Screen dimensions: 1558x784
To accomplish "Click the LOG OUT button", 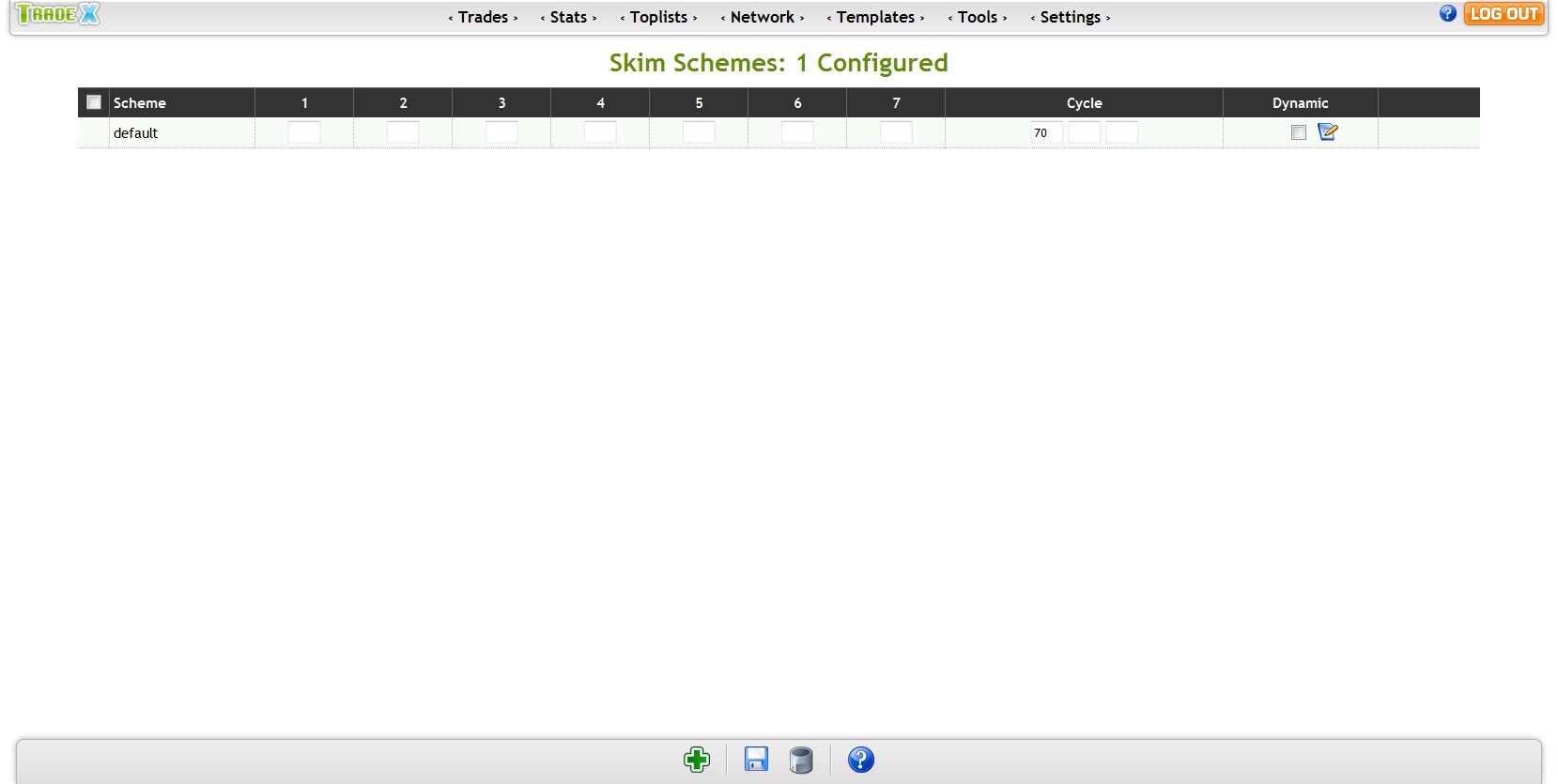I will pyautogui.click(x=1504, y=14).
